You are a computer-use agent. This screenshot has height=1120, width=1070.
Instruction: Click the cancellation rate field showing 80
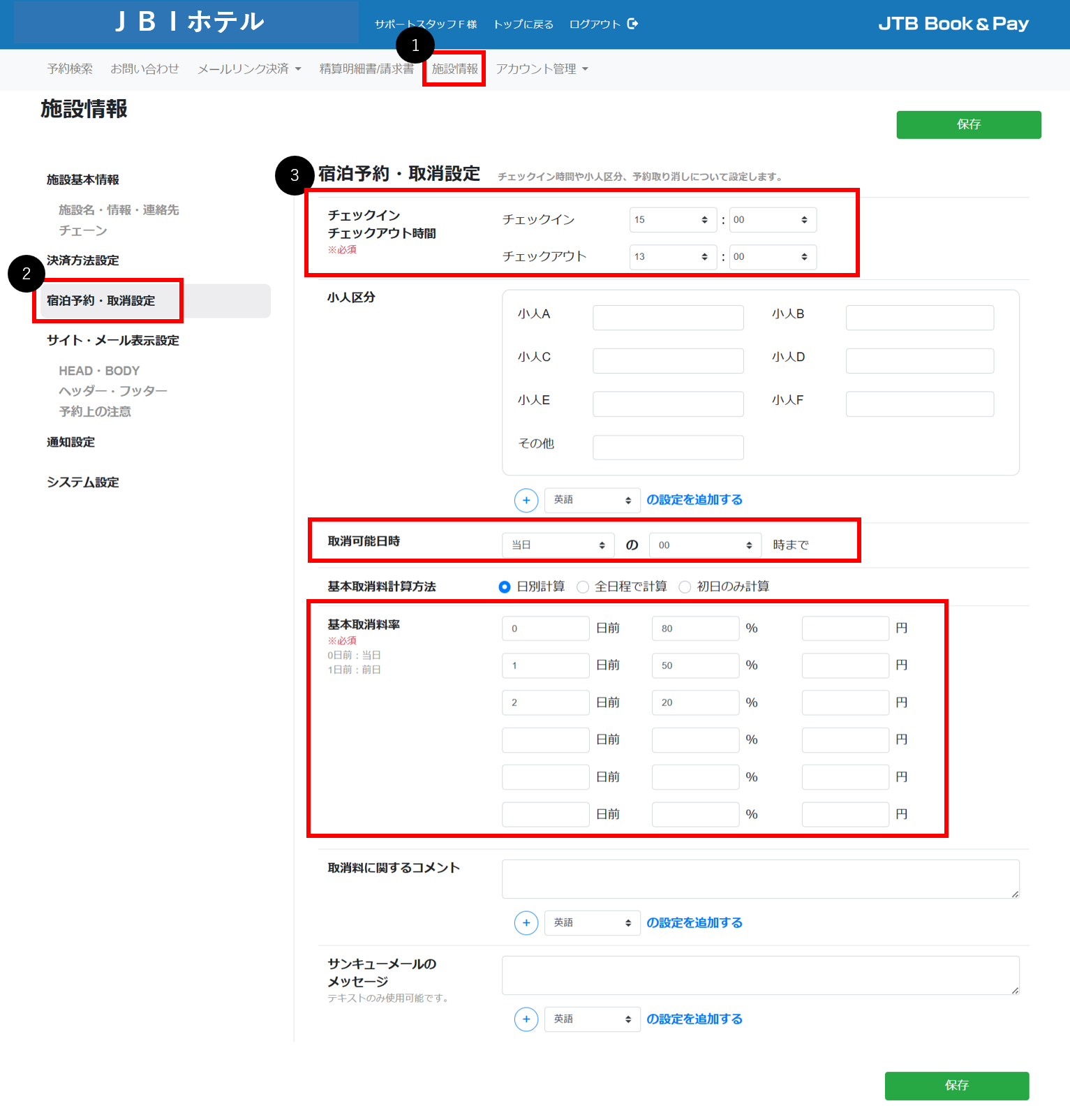(696, 628)
